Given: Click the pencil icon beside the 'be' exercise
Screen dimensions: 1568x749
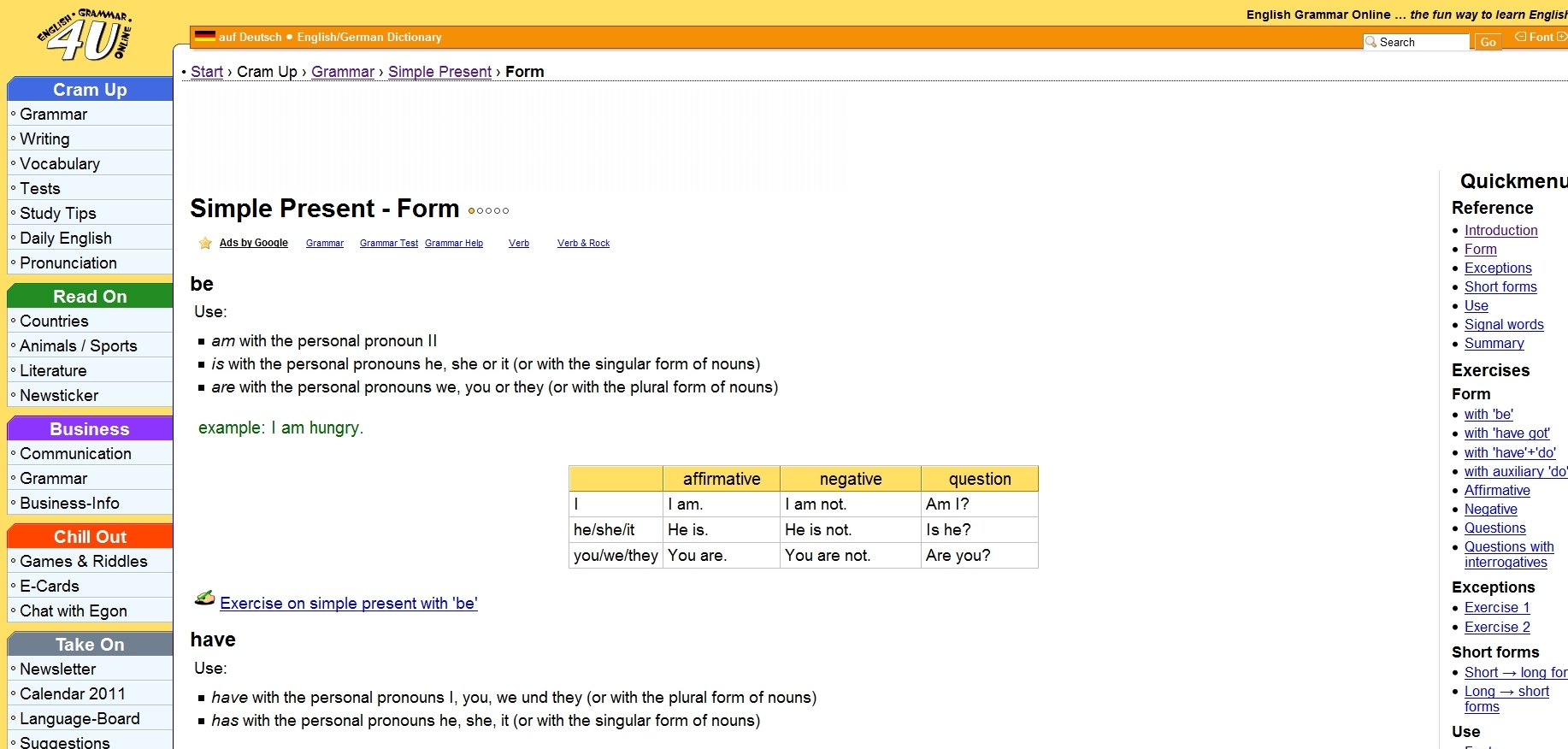Looking at the screenshot, I should 204,599.
